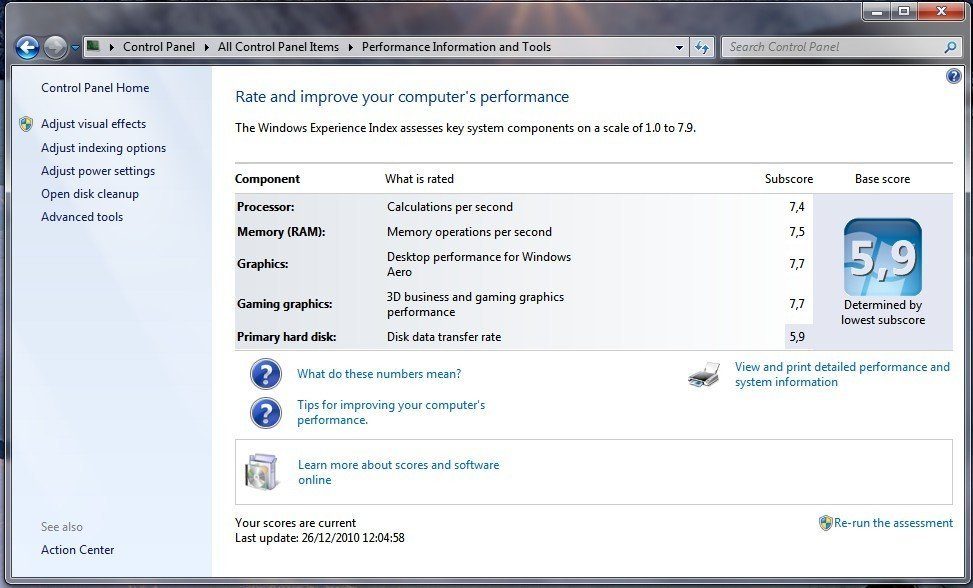Click the address bar computer icon
Viewport: 973px width, 588px height.
(x=93, y=46)
